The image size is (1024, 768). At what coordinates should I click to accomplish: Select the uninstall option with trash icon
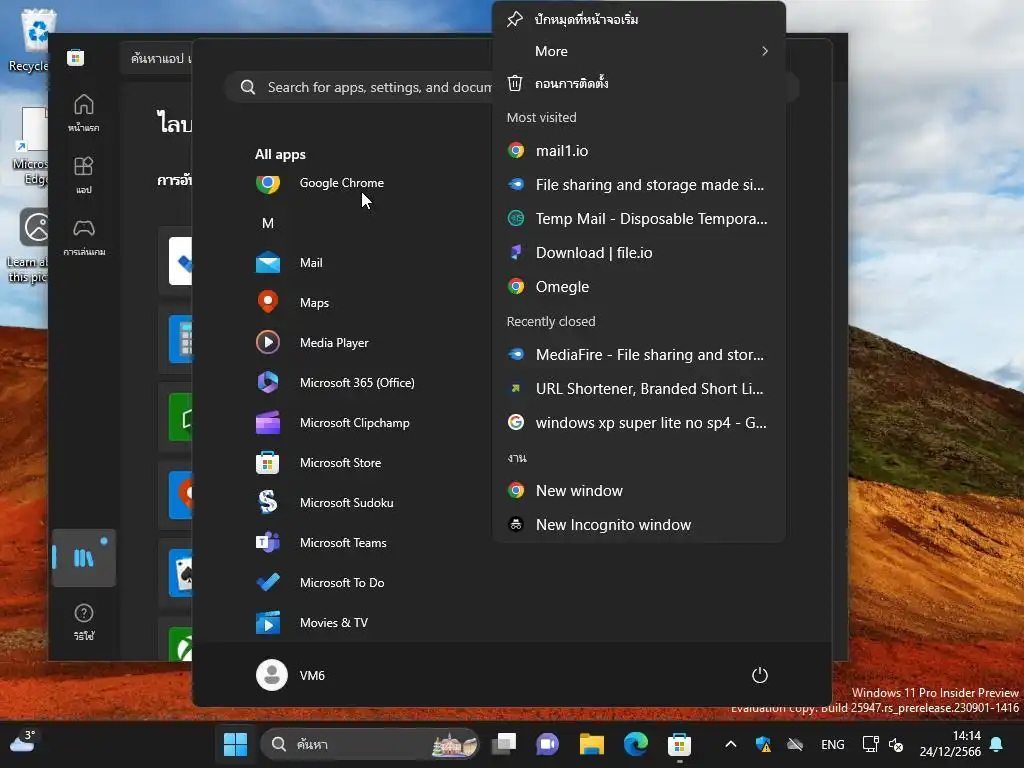point(639,83)
